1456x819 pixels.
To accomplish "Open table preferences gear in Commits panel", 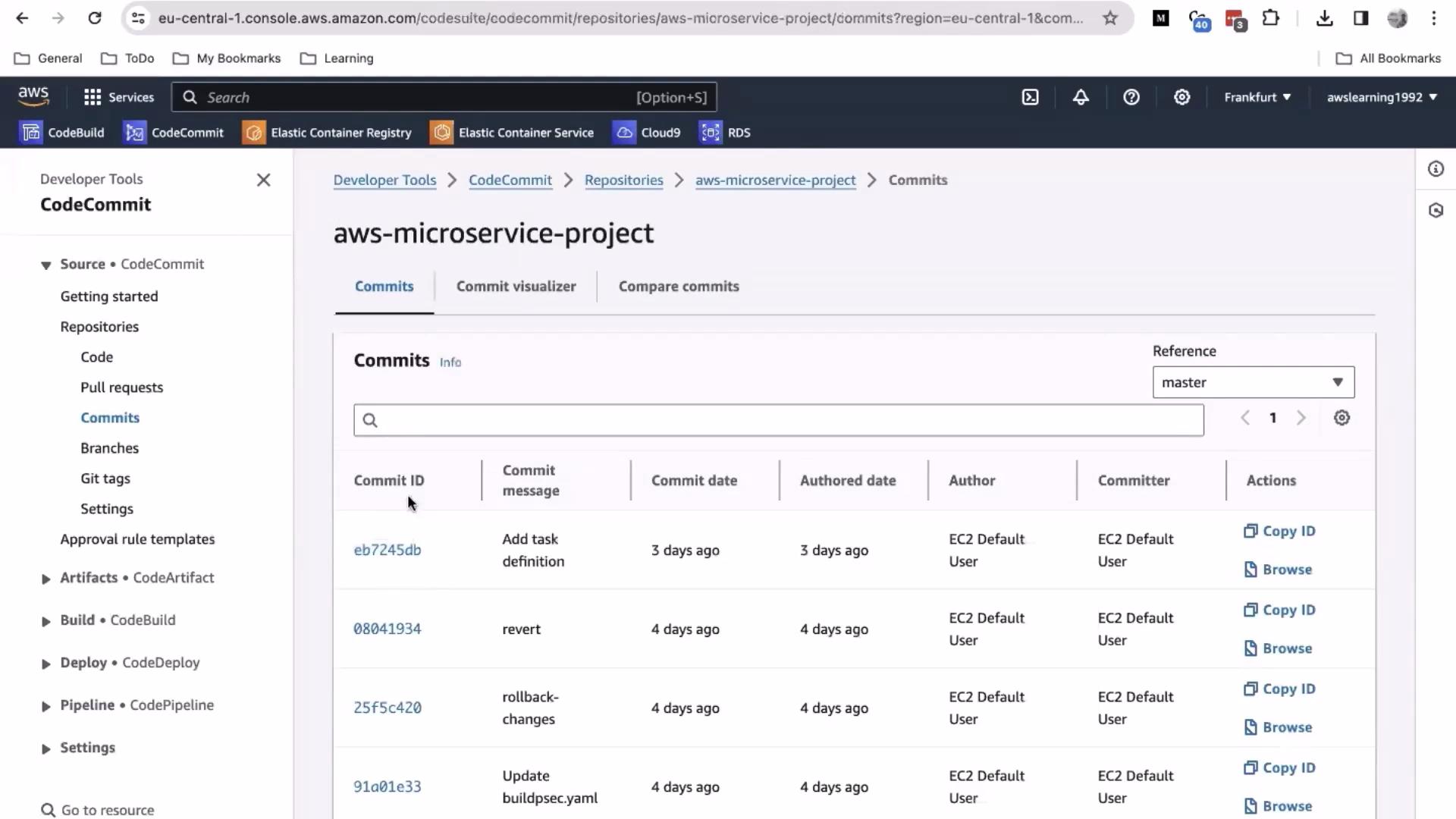I will (1341, 418).
